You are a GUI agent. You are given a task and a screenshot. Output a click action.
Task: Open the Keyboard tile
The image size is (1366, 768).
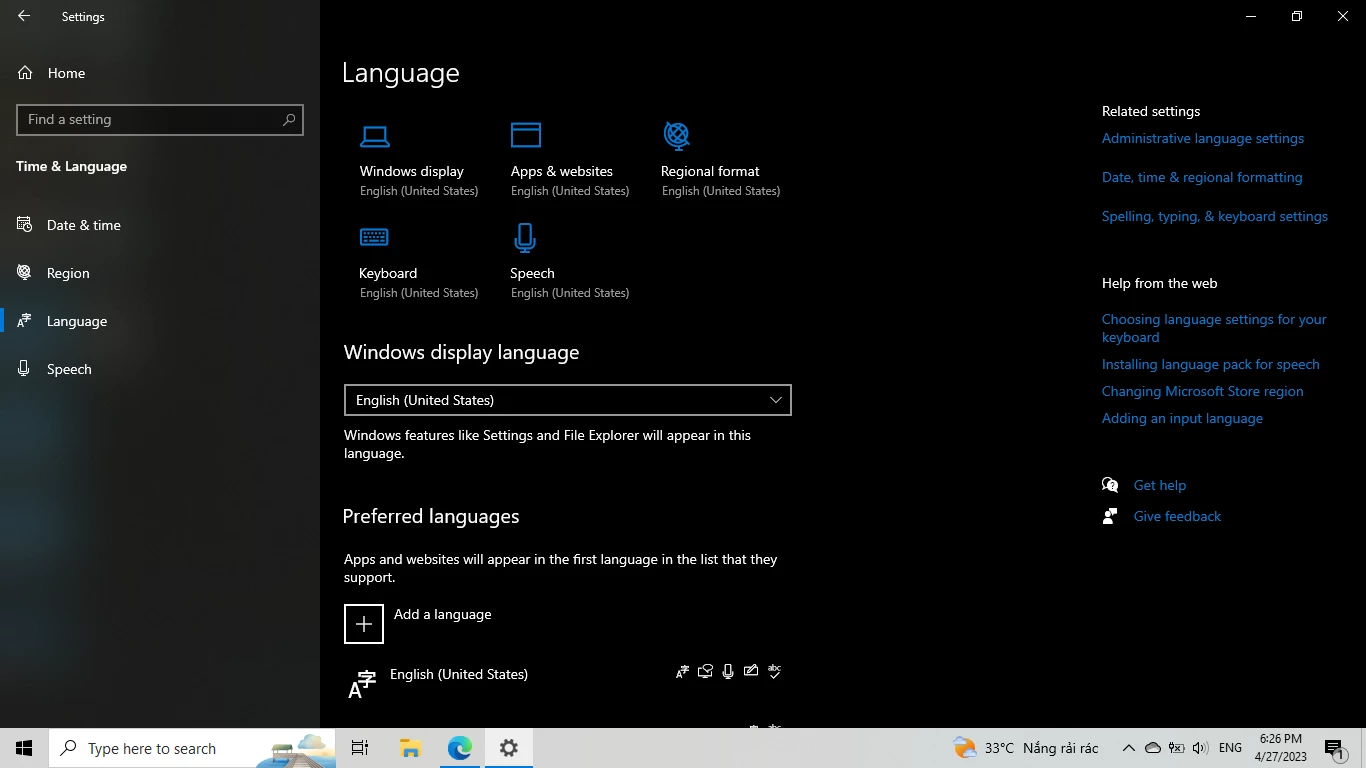point(419,263)
